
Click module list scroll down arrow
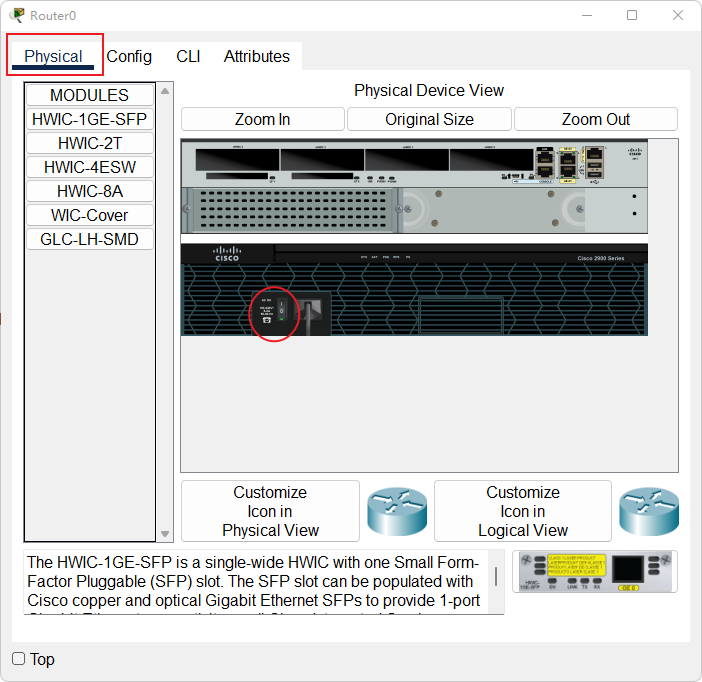point(165,534)
